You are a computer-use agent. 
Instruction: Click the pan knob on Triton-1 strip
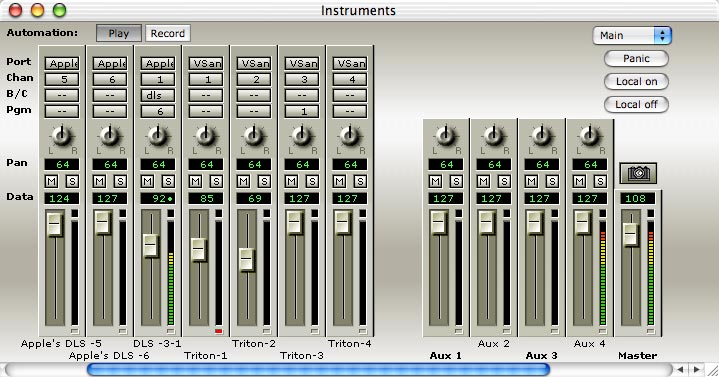(x=205, y=135)
